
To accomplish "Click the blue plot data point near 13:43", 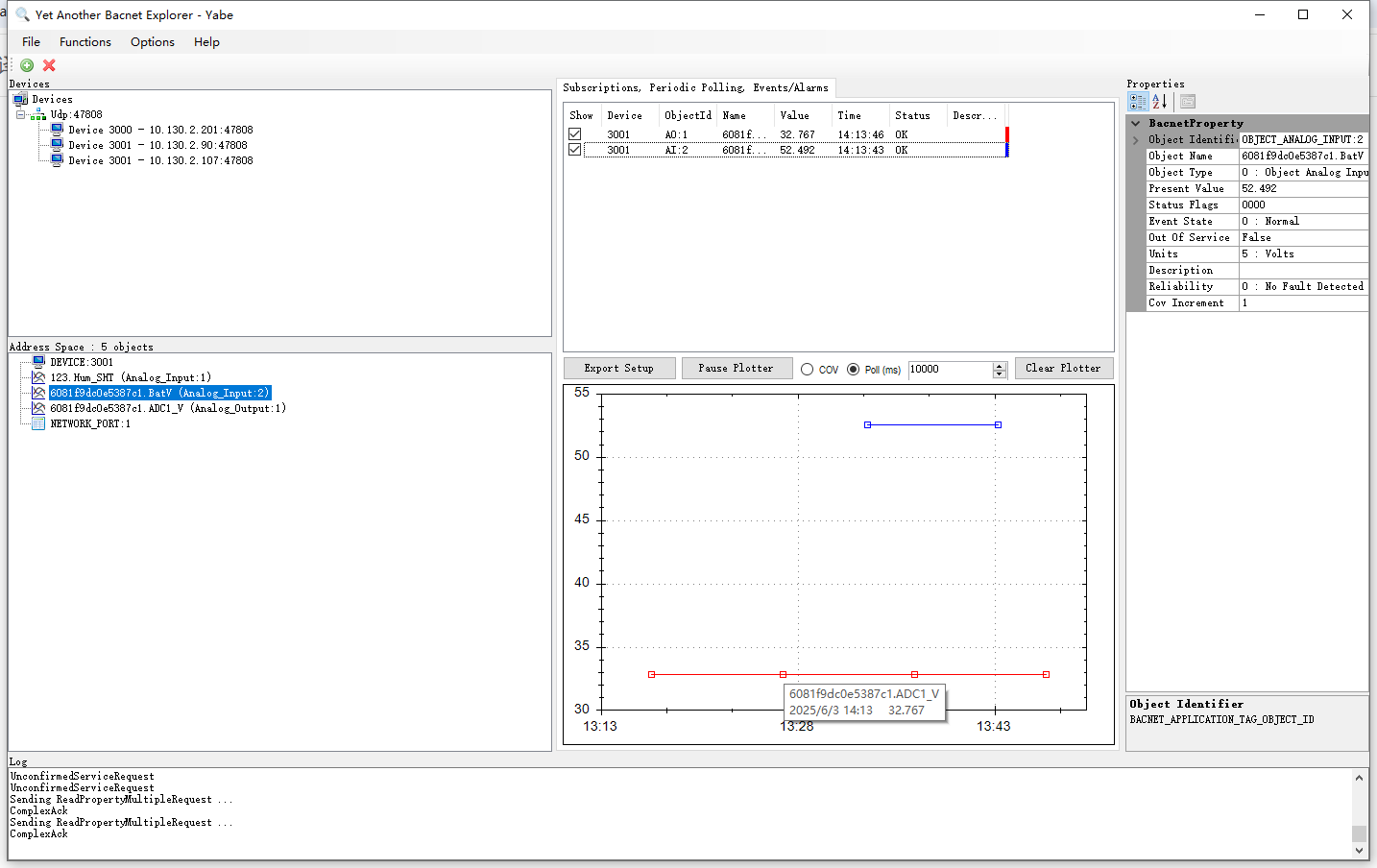I will 998,424.
